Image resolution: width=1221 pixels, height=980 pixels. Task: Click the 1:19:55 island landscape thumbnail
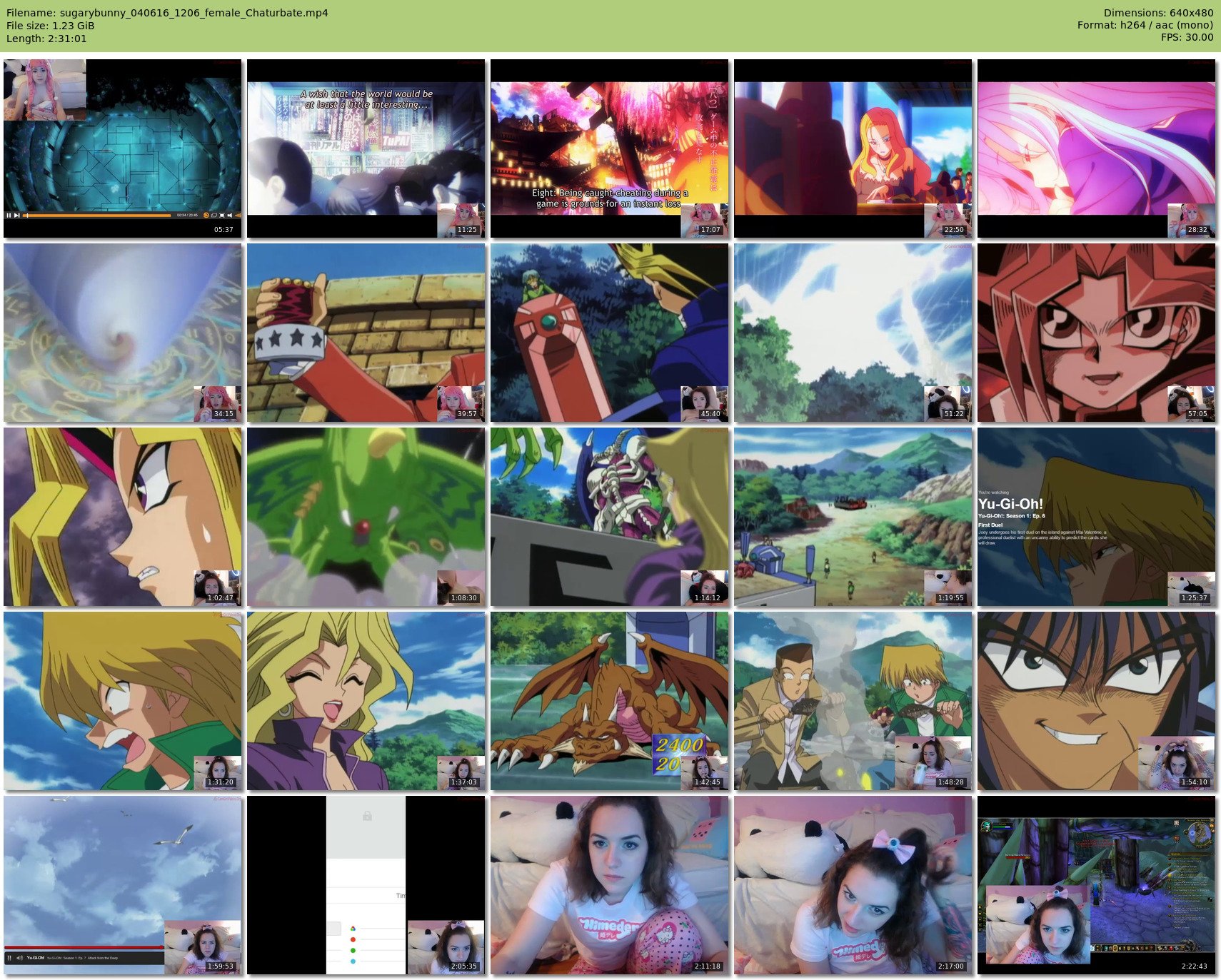pyautogui.click(x=853, y=517)
